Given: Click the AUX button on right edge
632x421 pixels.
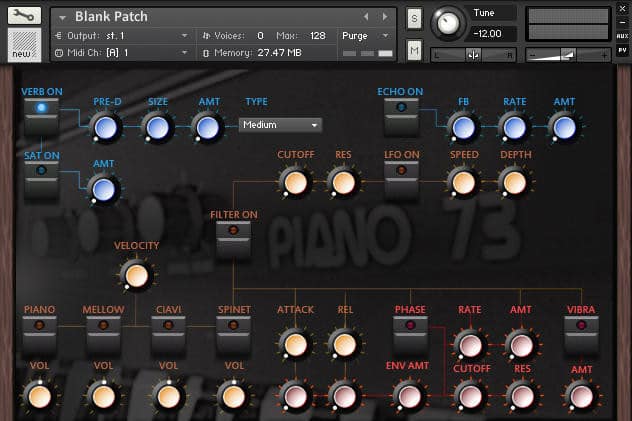Looking at the screenshot, I should pos(622,36).
